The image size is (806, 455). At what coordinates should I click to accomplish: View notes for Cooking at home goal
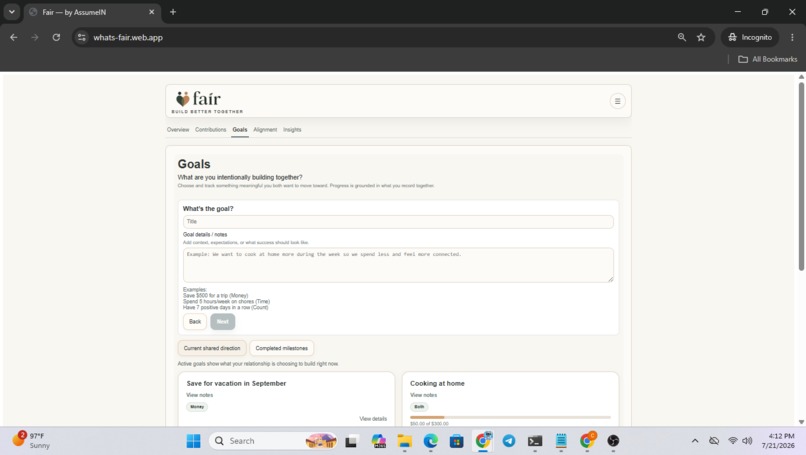tap(424, 395)
